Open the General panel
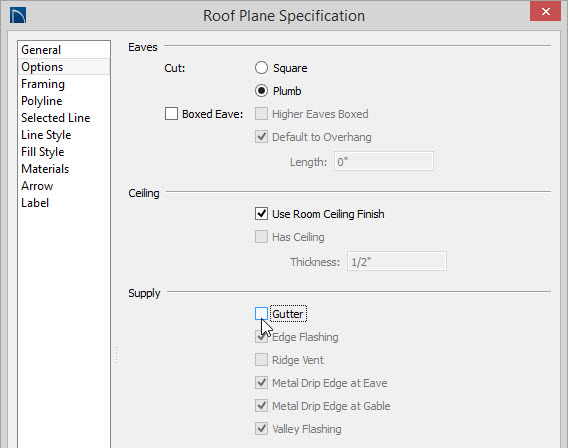Screen dimensions: 568x448 click(x=41, y=50)
